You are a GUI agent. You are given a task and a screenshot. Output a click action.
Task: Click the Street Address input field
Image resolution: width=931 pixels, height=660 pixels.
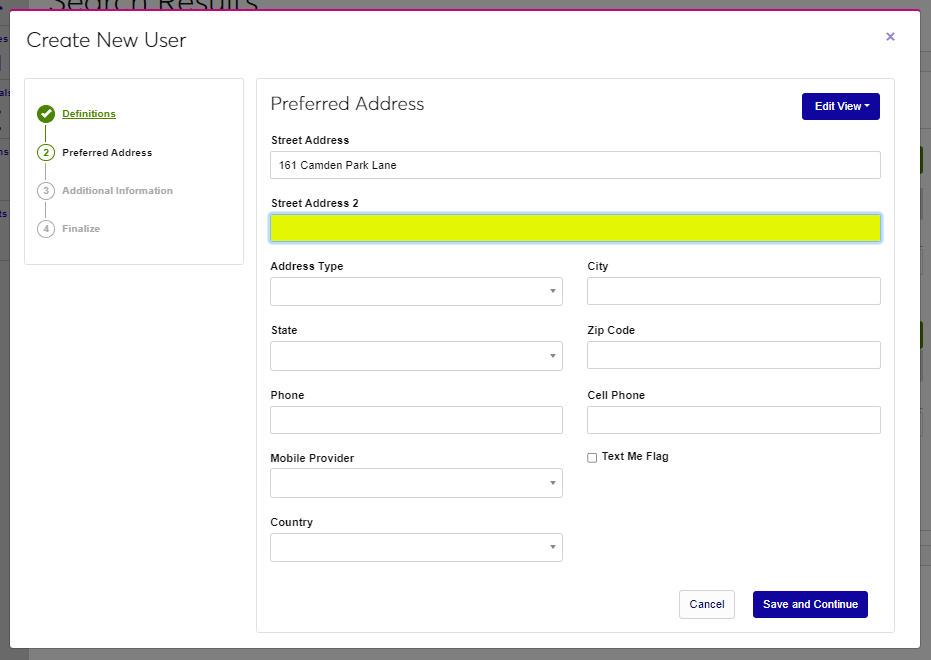(575, 165)
